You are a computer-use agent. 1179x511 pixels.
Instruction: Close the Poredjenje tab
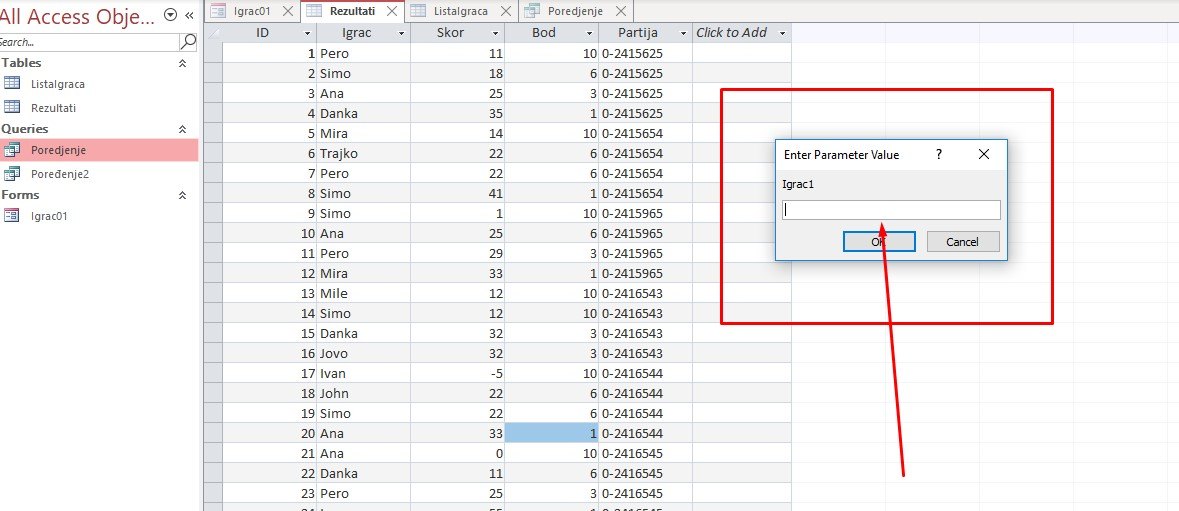point(620,11)
